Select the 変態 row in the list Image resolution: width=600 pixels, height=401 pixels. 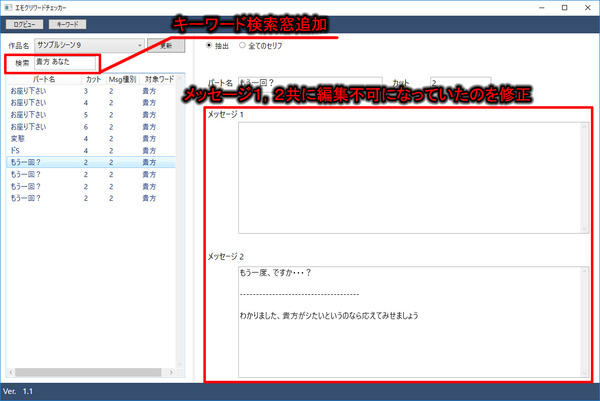click(91, 139)
